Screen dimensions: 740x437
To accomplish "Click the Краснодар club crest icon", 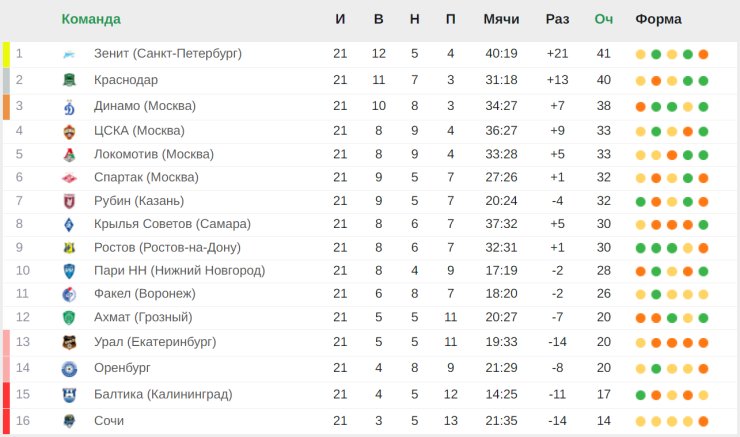I will point(69,80).
